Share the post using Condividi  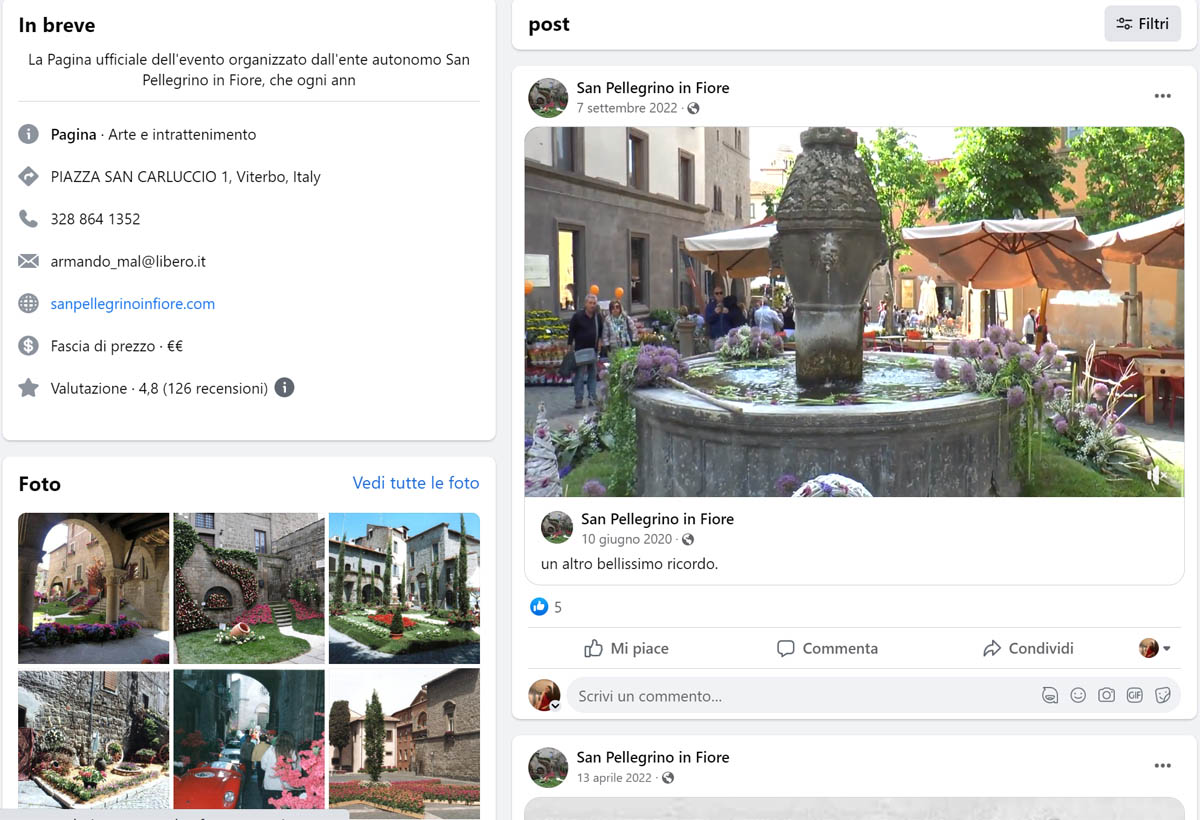1028,649
